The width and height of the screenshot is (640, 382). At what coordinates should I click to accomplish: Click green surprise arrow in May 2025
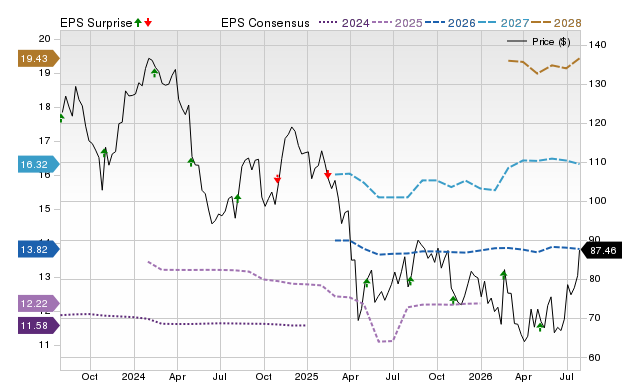pyautogui.click(x=367, y=282)
